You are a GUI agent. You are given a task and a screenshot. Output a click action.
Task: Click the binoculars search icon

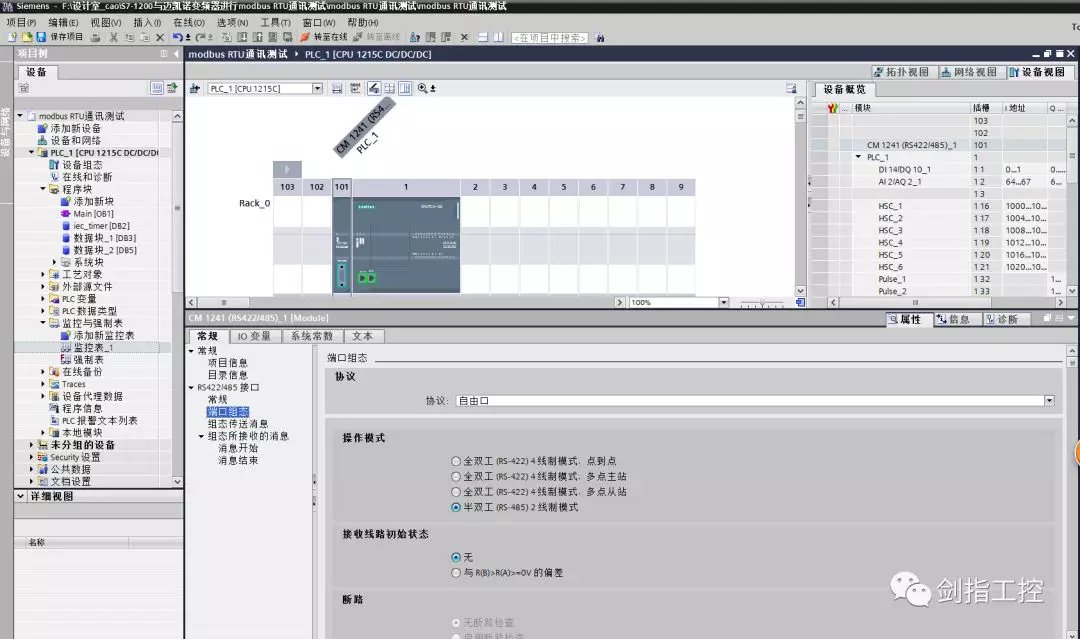pos(600,37)
